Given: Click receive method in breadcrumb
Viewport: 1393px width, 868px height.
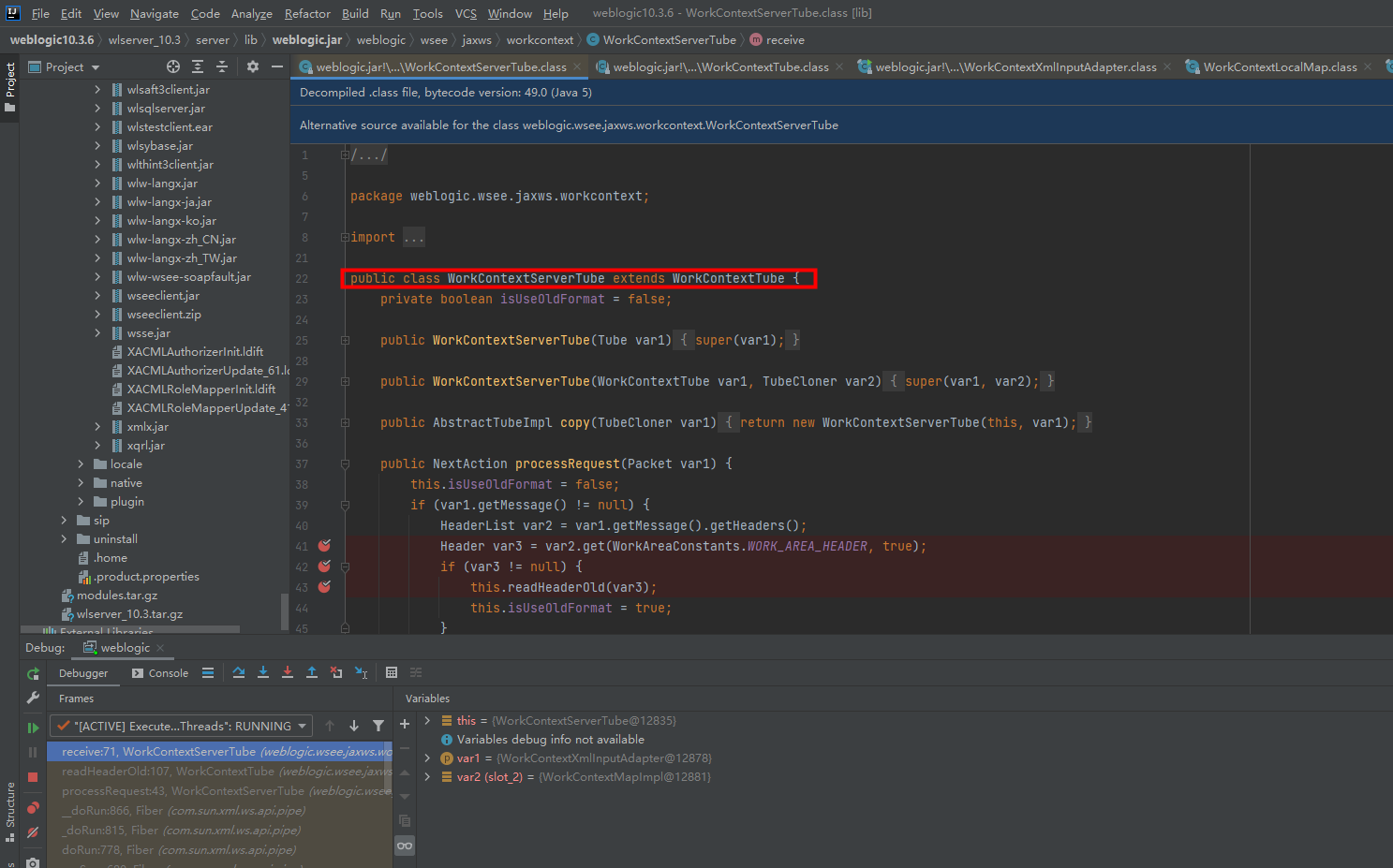Looking at the screenshot, I should point(777,39).
